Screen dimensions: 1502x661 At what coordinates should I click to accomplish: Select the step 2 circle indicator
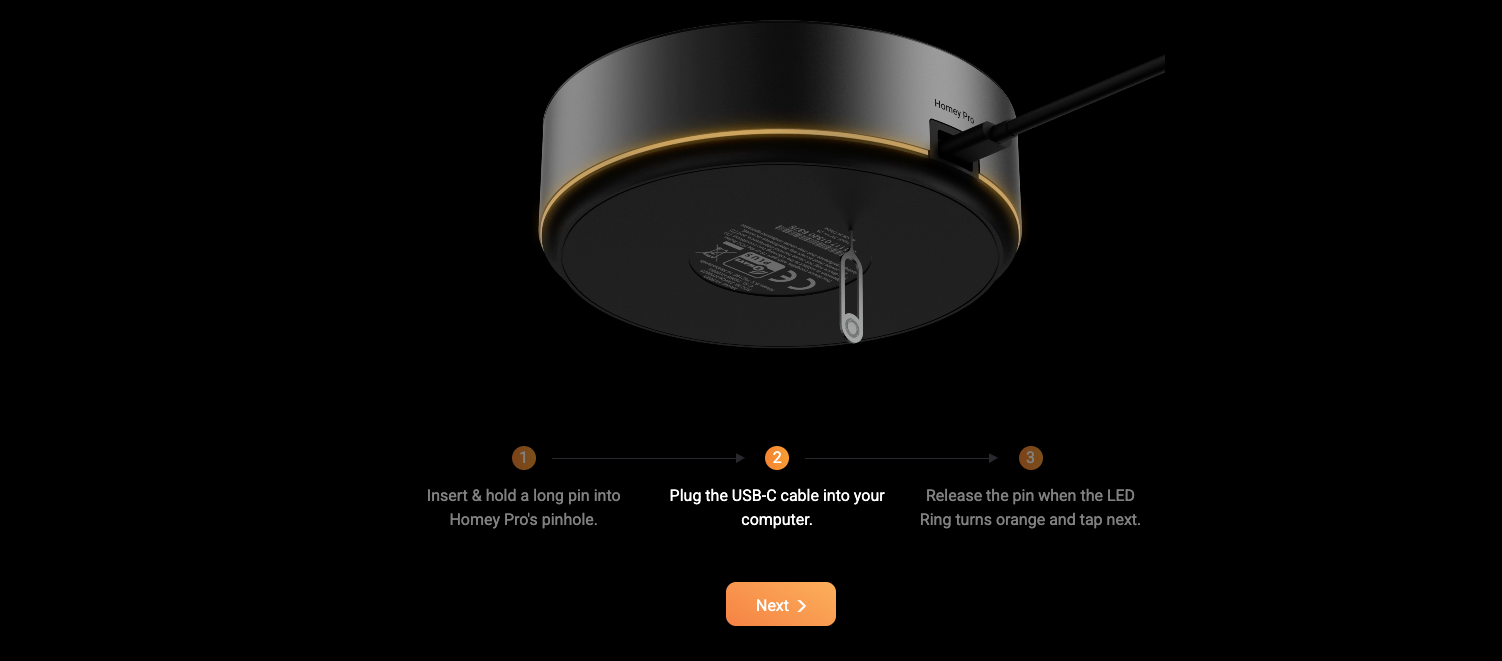pyautogui.click(x=777, y=458)
